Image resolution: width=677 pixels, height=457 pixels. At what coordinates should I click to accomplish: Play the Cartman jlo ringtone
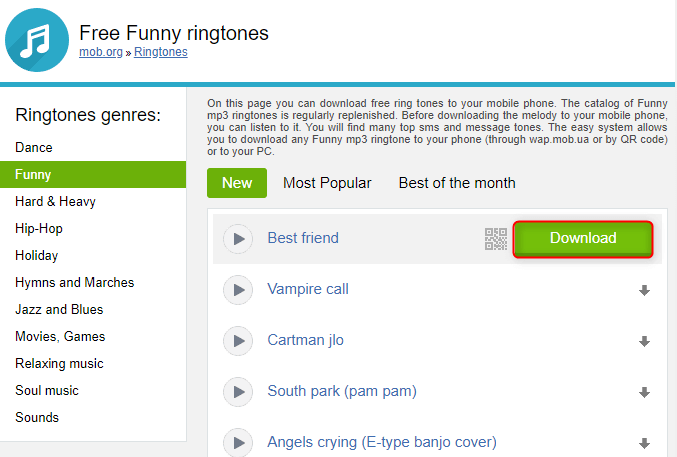pos(238,341)
